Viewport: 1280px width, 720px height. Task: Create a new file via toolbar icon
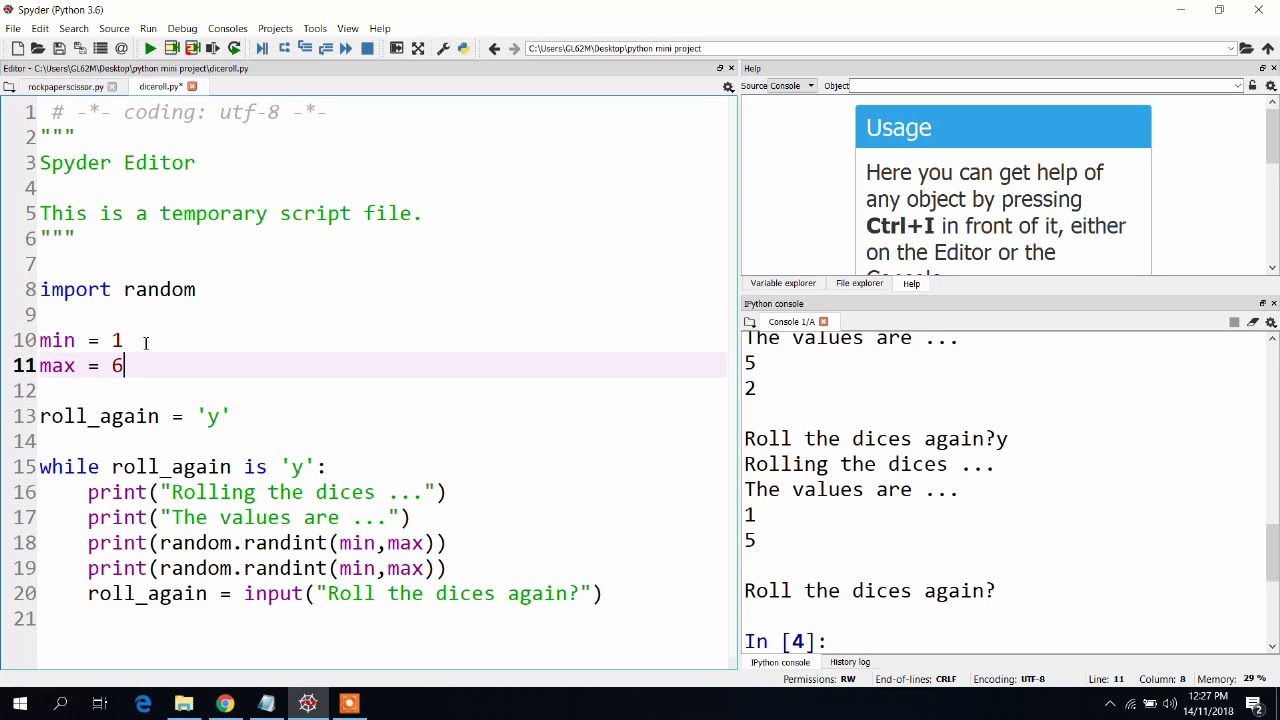coord(18,48)
